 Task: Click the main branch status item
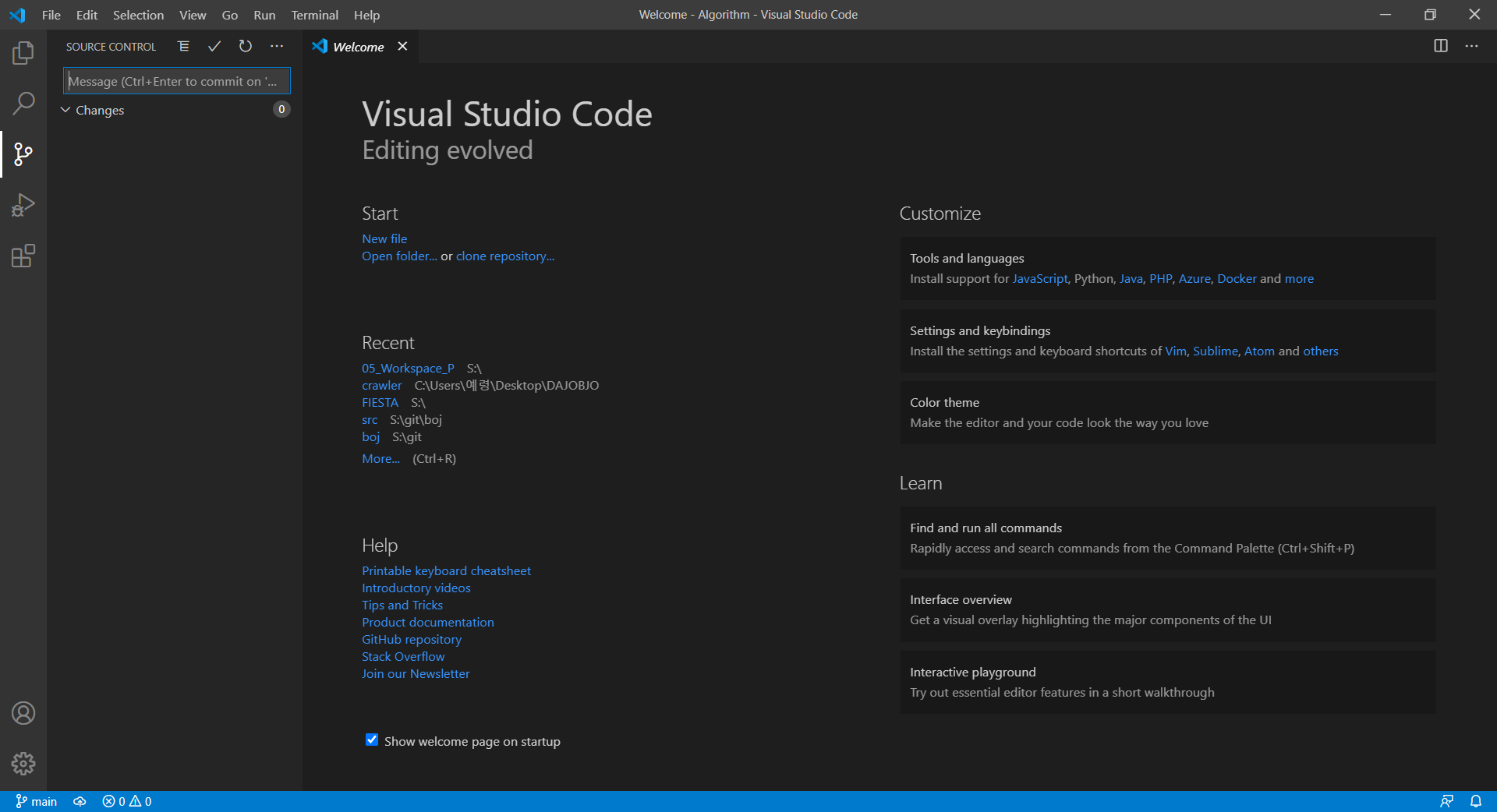point(37,801)
